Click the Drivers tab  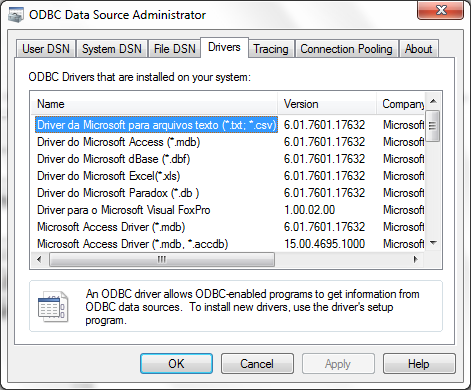coord(224,47)
